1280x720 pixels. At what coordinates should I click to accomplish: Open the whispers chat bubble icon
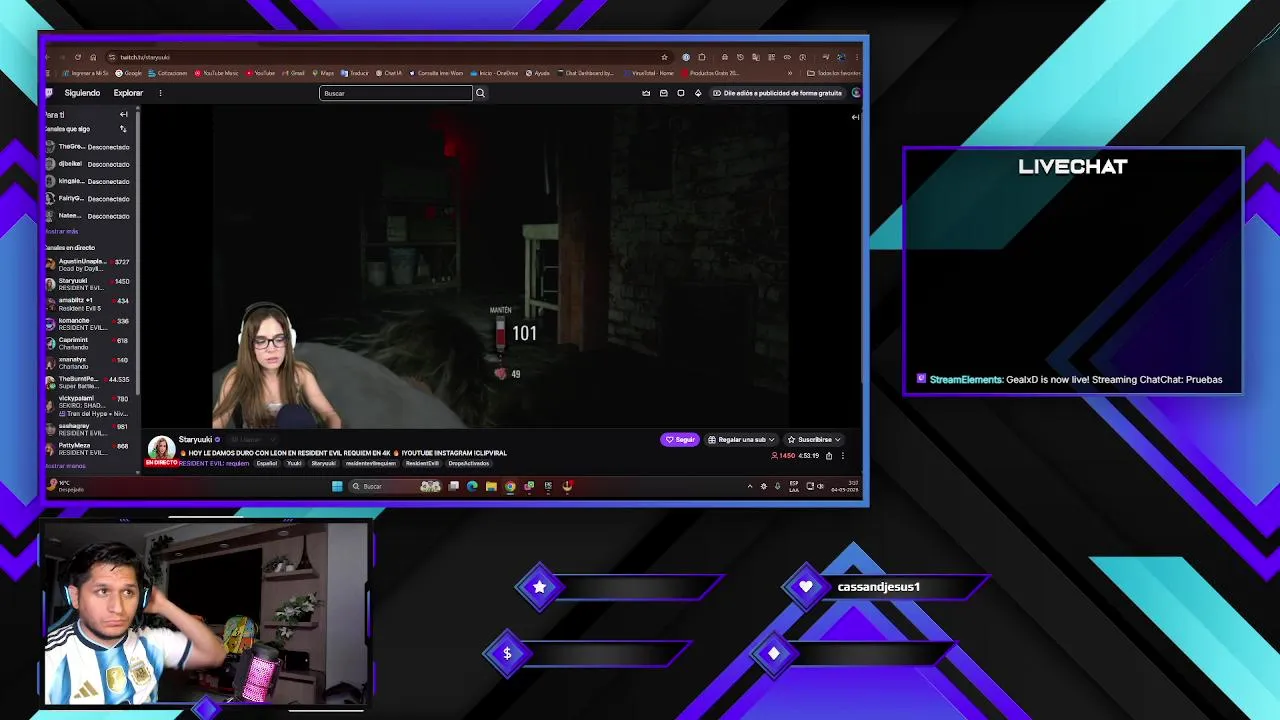681,93
